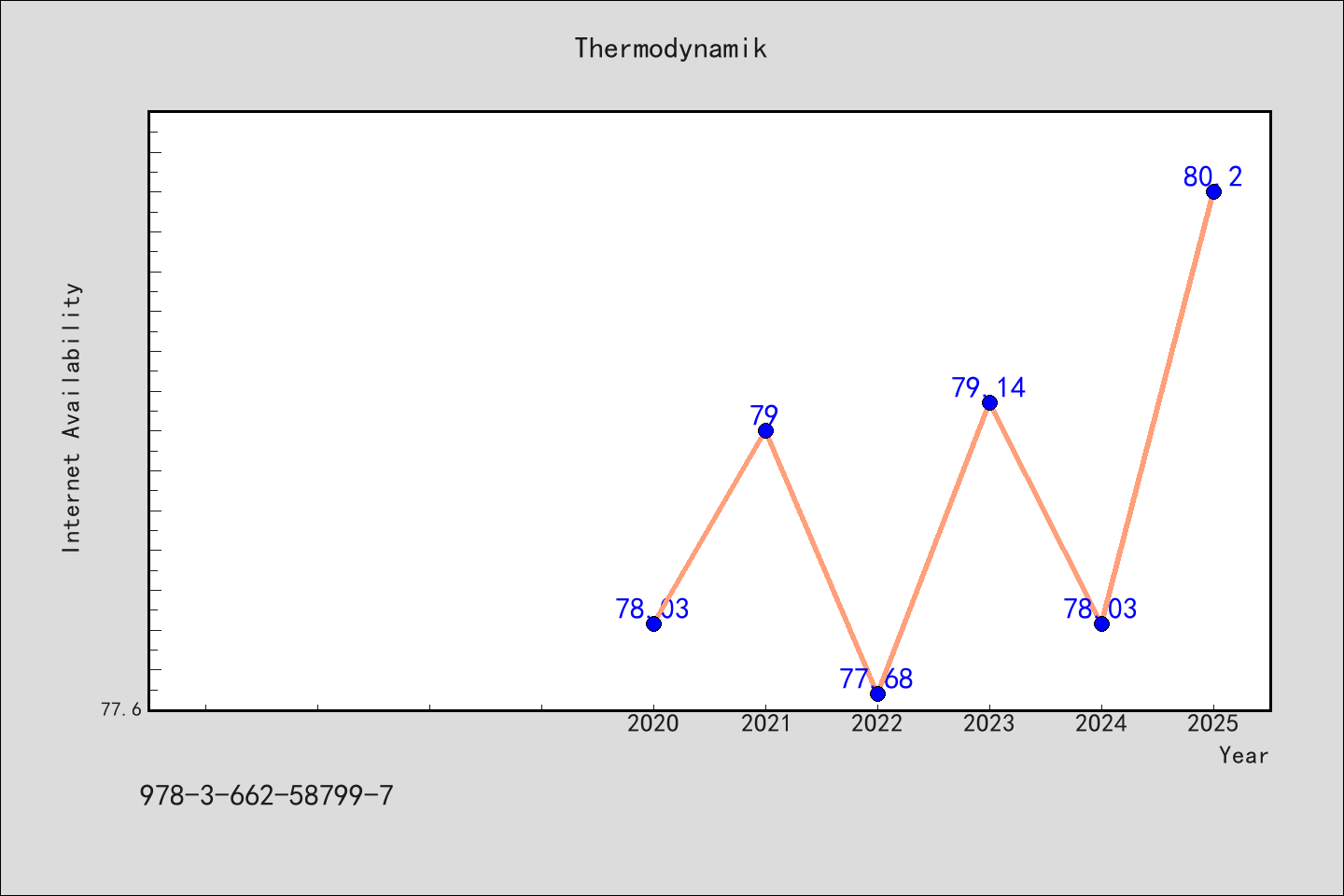Click the 2024 x-axis tick label
Image resolution: width=1344 pixels, height=896 pixels.
[x=1101, y=723]
